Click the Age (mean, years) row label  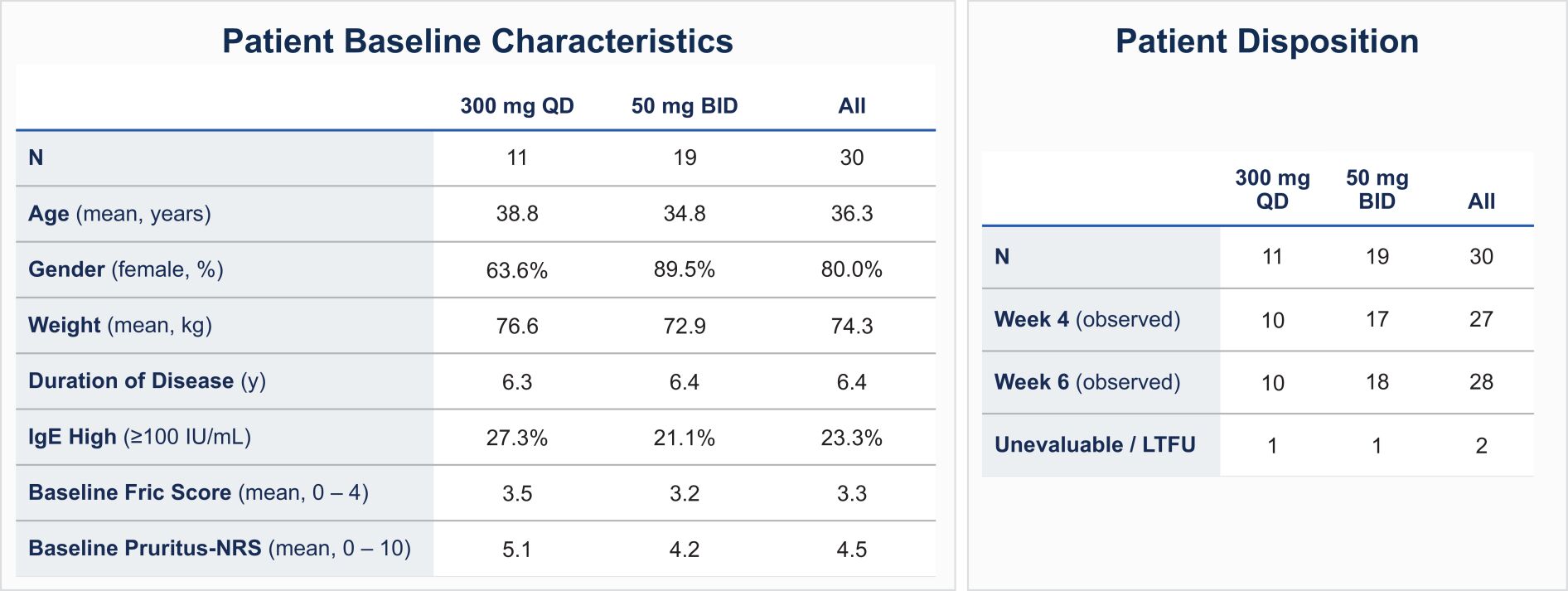tap(119, 214)
